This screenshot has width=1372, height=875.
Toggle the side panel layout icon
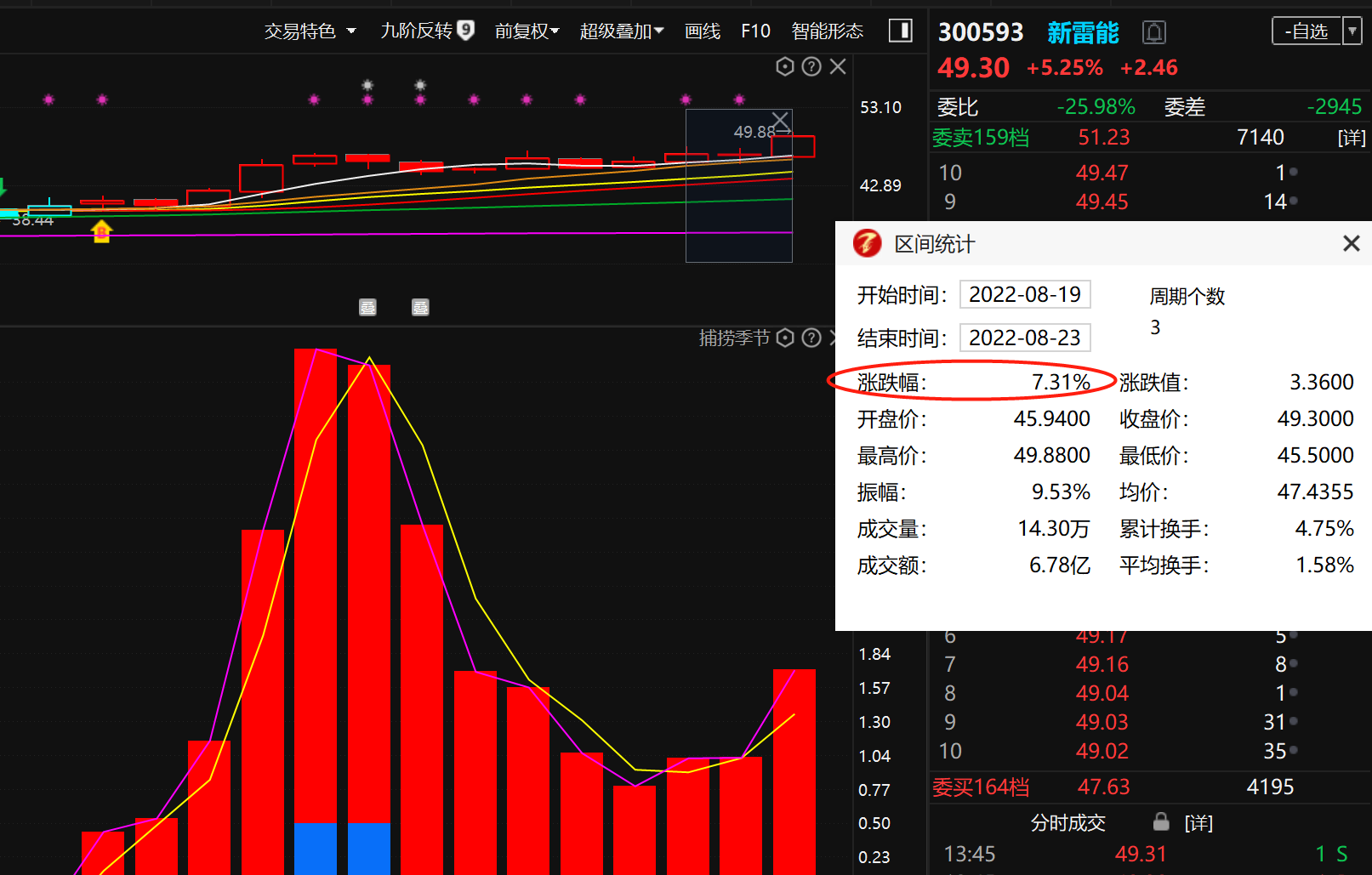tap(901, 31)
